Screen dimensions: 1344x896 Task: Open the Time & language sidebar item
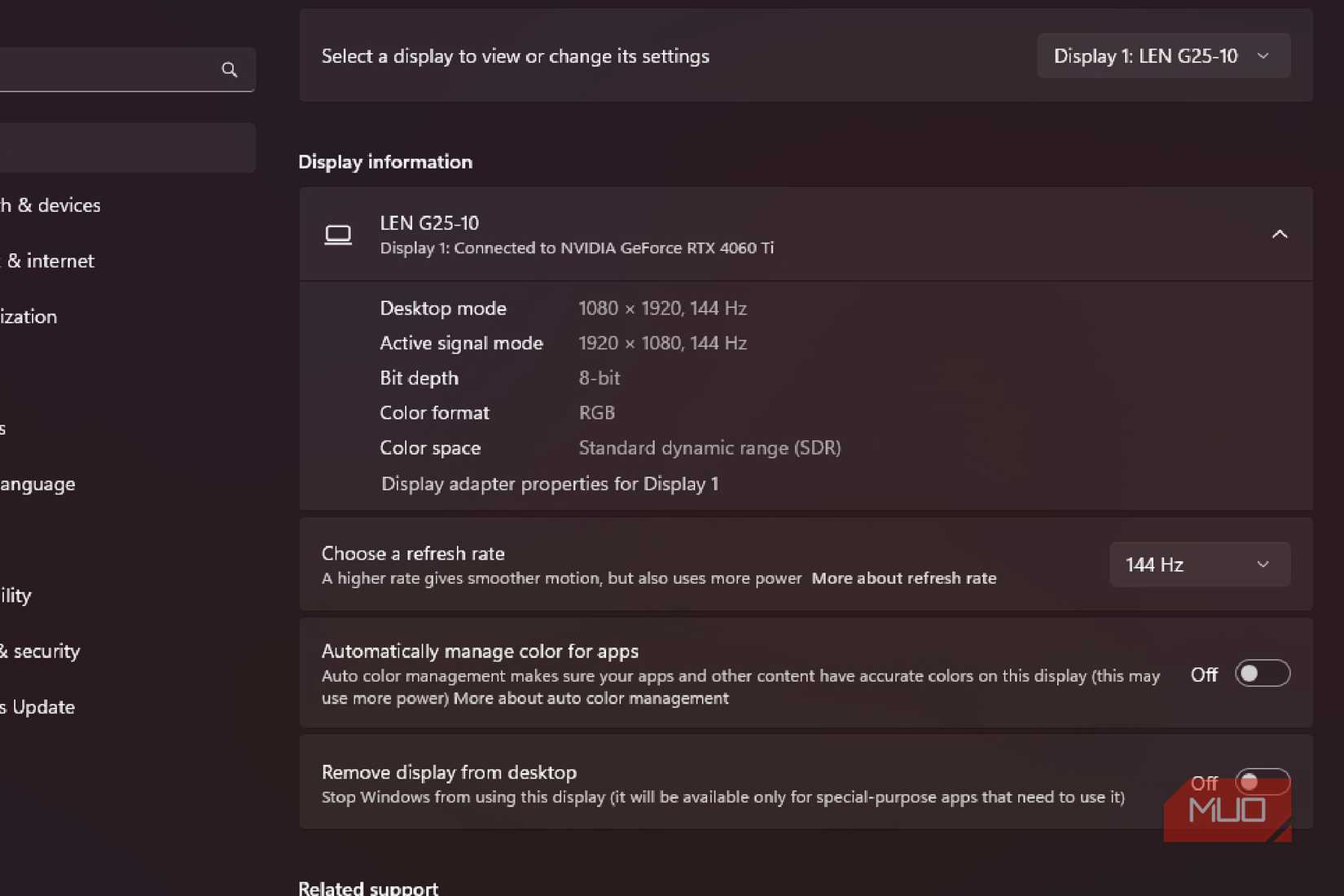pyautogui.click(x=37, y=484)
